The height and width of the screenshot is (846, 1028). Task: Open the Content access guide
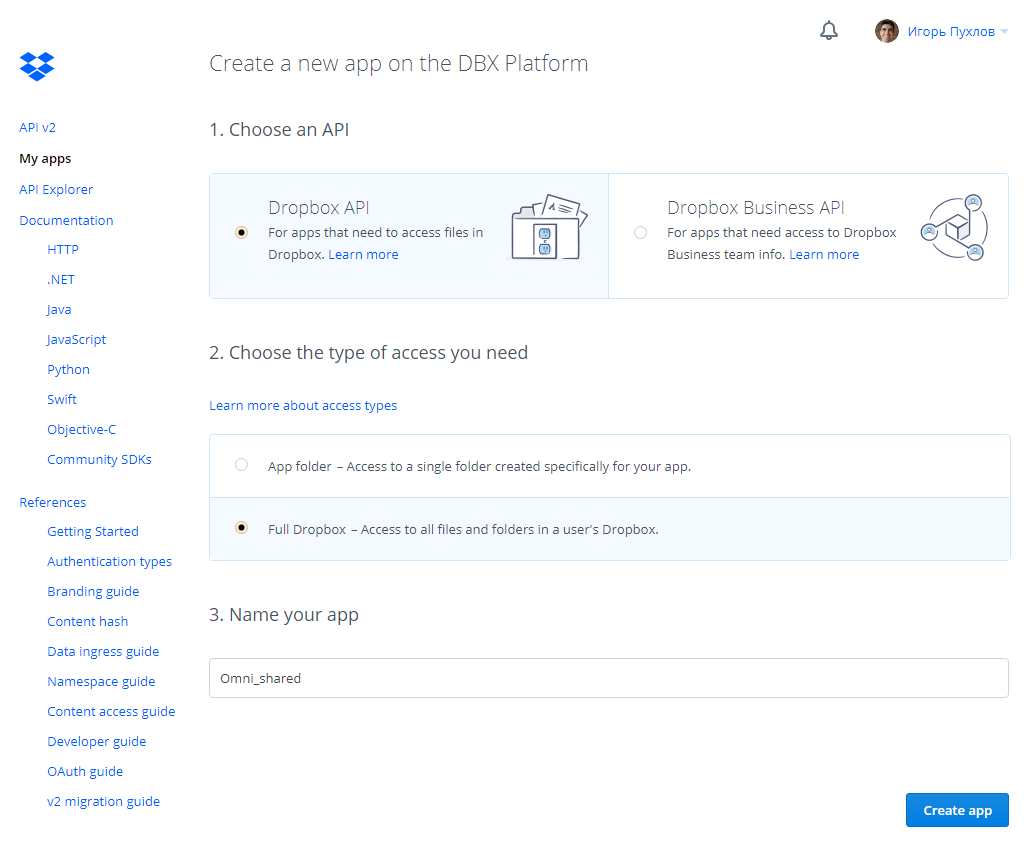click(x=111, y=712)
